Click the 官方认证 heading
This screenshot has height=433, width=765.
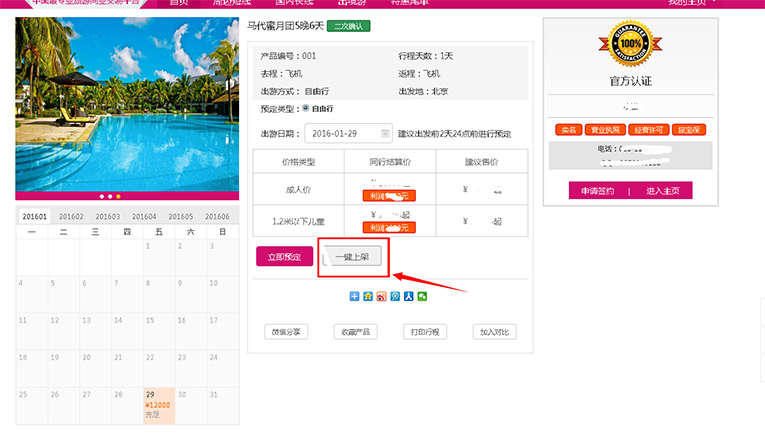point(630,81)
